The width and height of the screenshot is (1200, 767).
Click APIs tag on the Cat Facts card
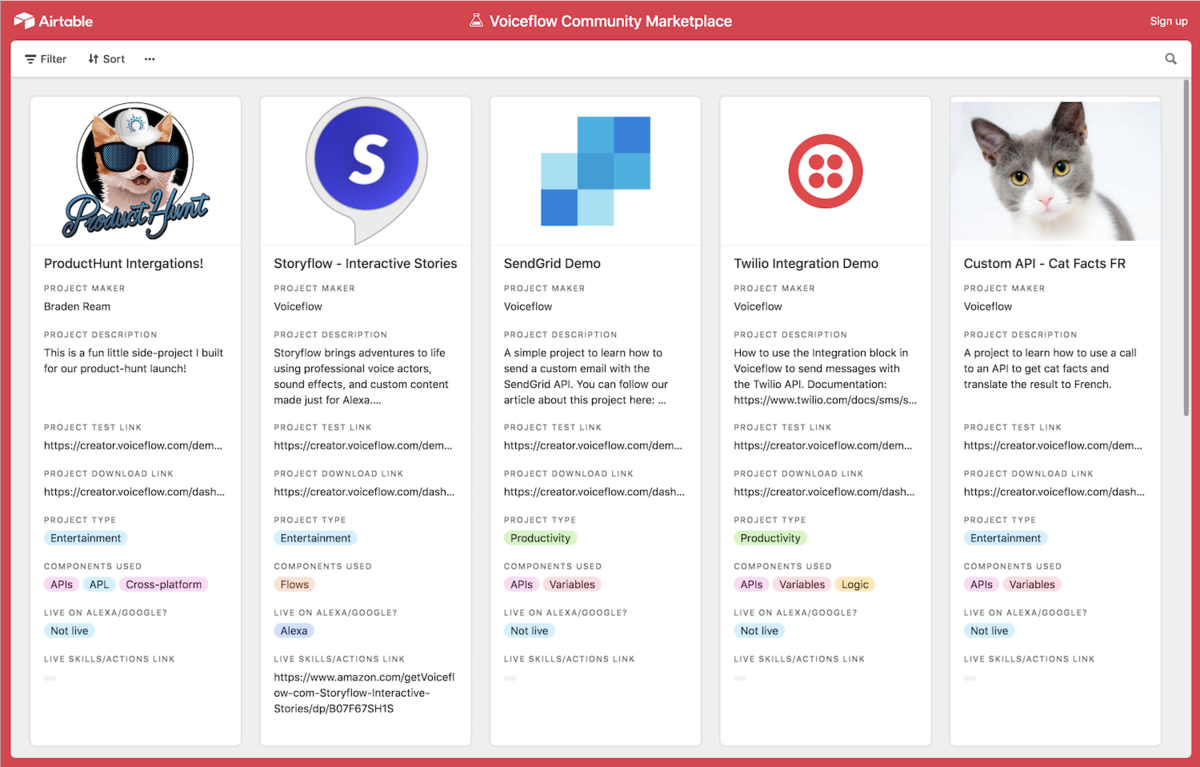[x=981, y=584]
